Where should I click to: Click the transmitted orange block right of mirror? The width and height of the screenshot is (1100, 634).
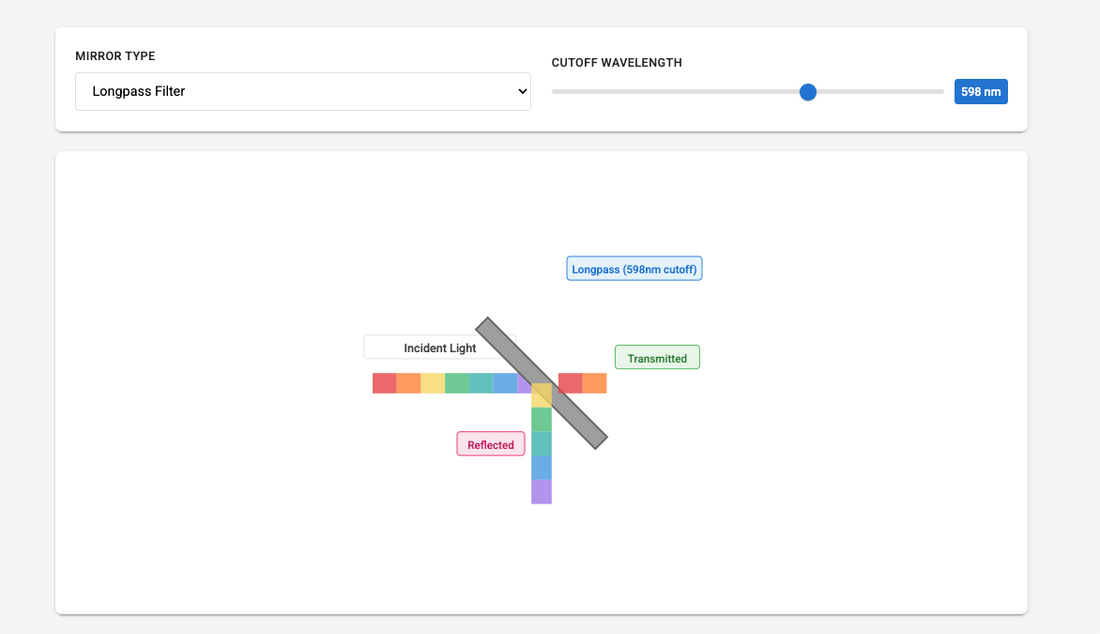(x=594, y=383)
